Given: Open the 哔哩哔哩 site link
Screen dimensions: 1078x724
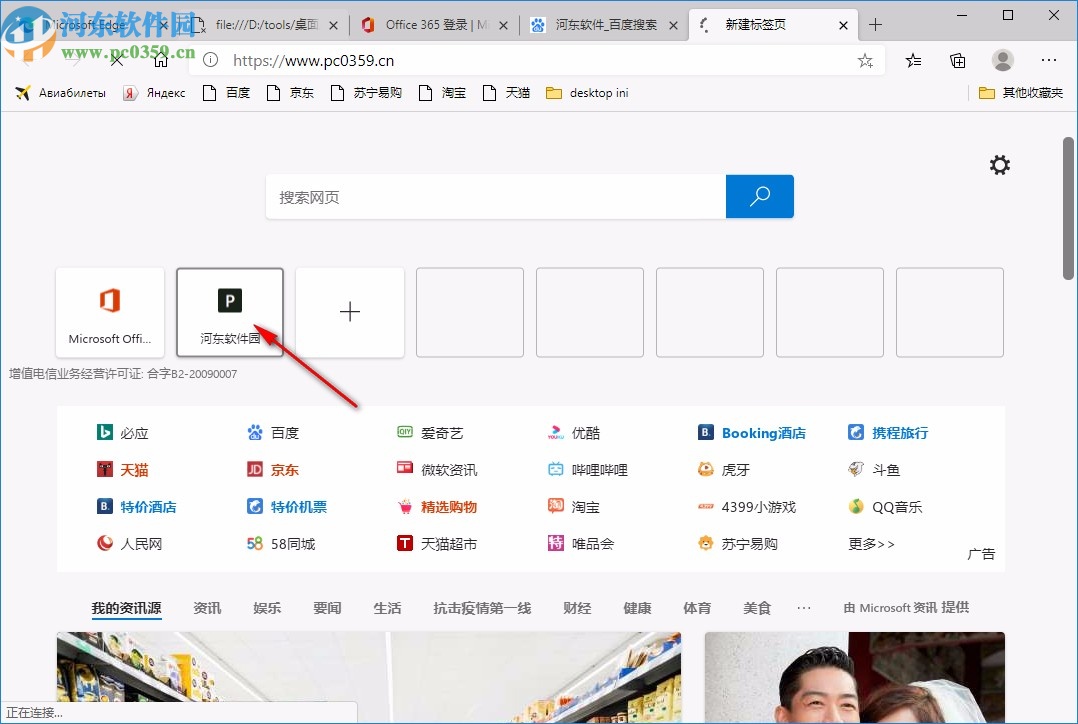Looking at the screenshot, I should pyautogui.click(x=596, y=469).
